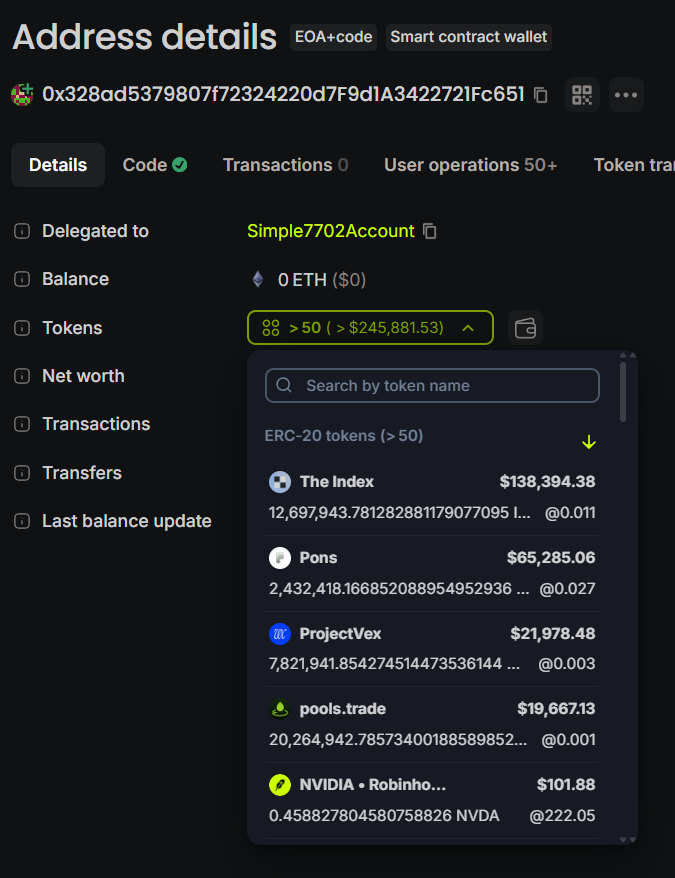Click the info icon beside Net worth
The image size is (675, 878).
(x=22, y=376)
